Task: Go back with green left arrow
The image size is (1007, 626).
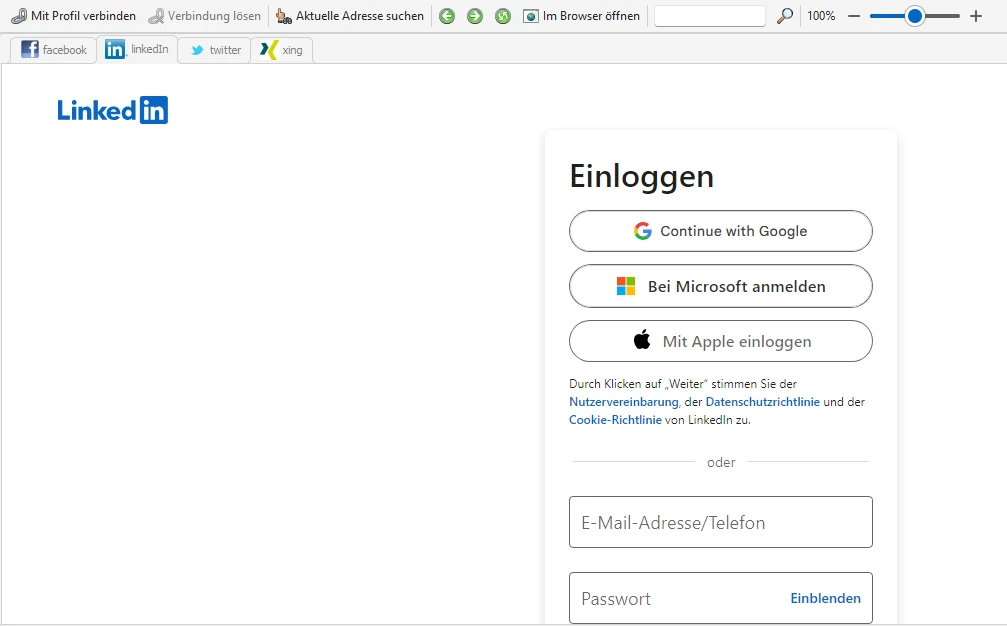Action: pos(447,16)
